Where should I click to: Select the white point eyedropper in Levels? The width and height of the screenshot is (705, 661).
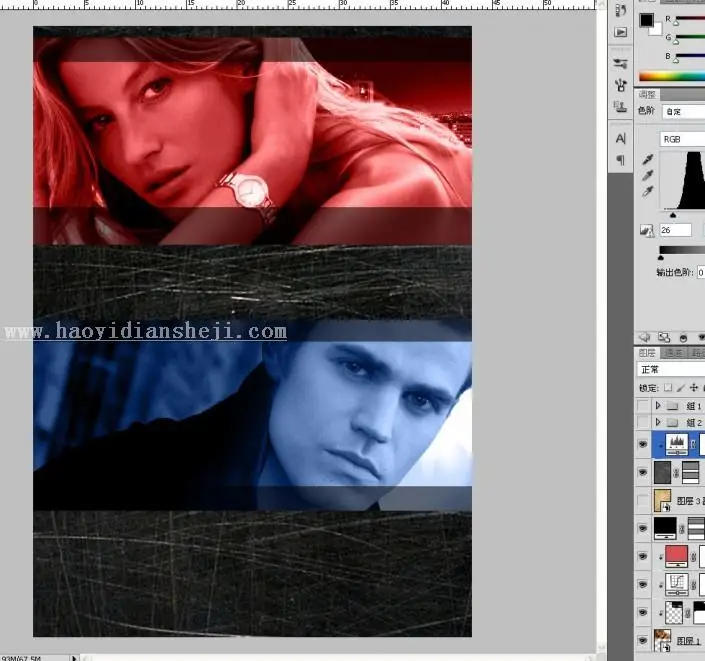(647, 192)
